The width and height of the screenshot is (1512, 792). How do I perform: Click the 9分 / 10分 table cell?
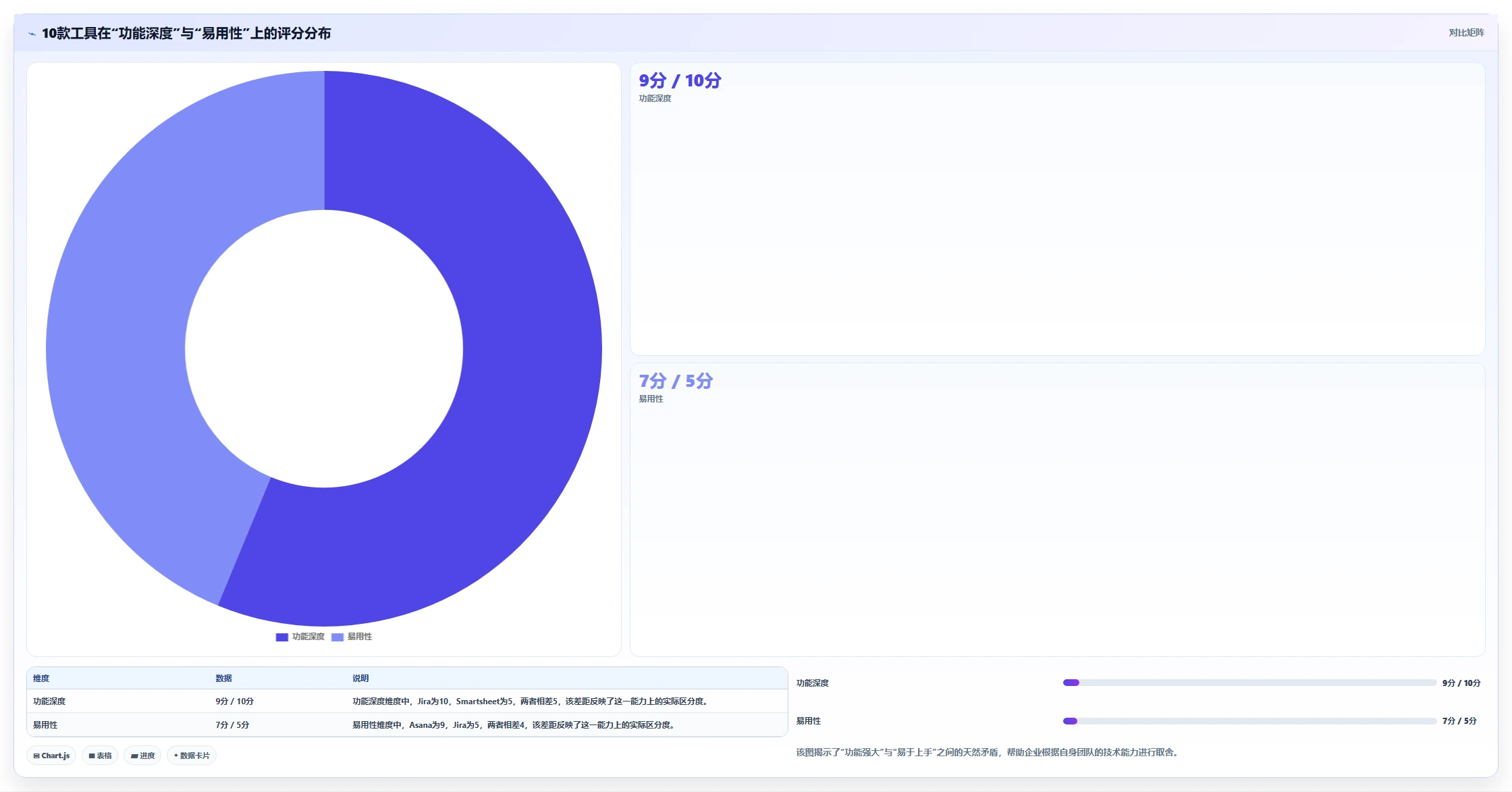[x=234, y=702]
